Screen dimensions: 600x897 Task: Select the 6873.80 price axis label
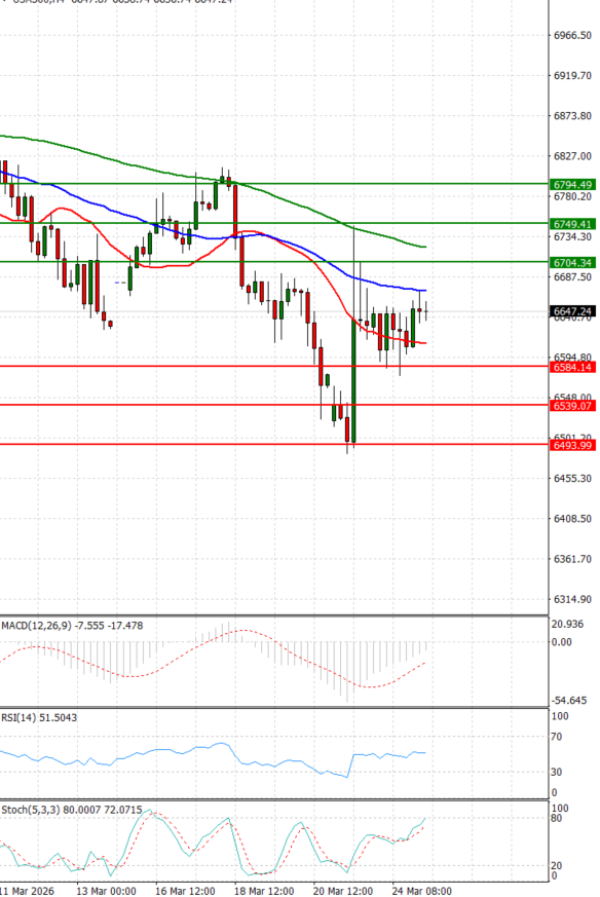tap(573, 116)
